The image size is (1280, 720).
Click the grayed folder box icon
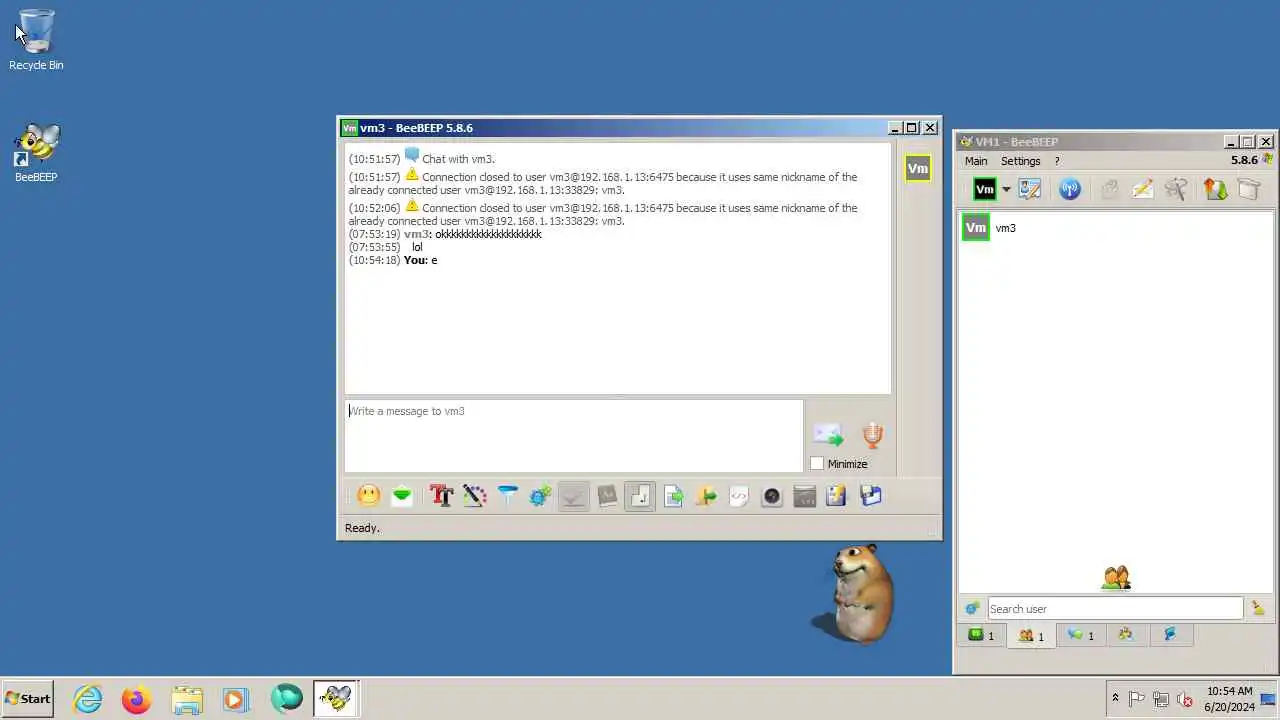click(x=1249, y=189)
